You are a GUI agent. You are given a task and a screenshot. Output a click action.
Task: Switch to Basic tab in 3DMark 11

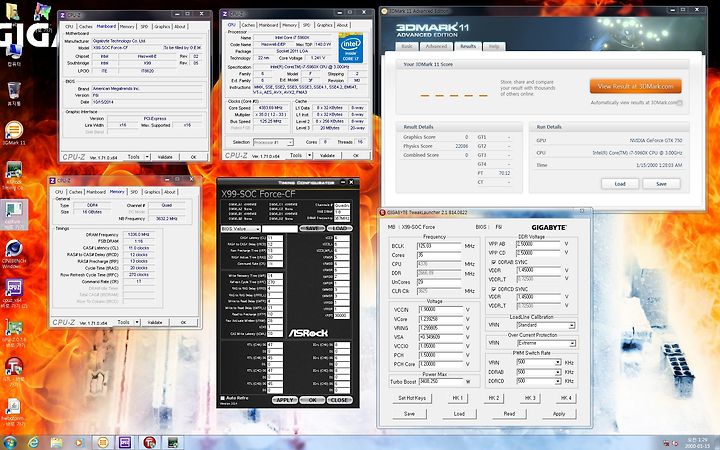[x=407, y=46]
